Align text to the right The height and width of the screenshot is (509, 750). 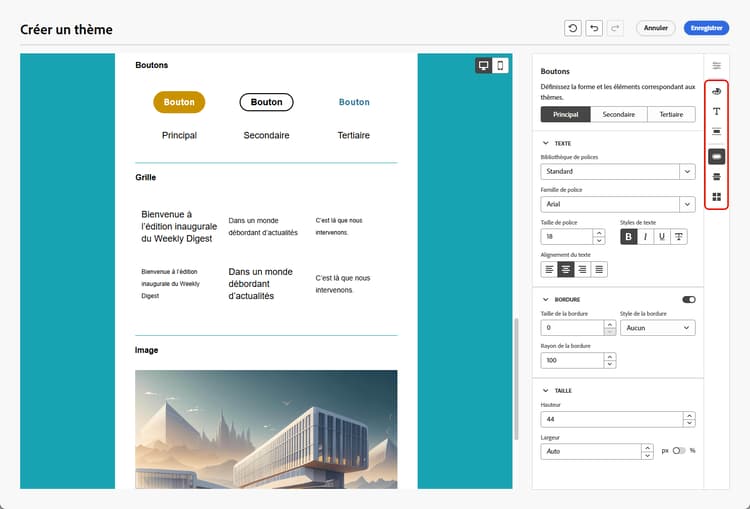582,269
